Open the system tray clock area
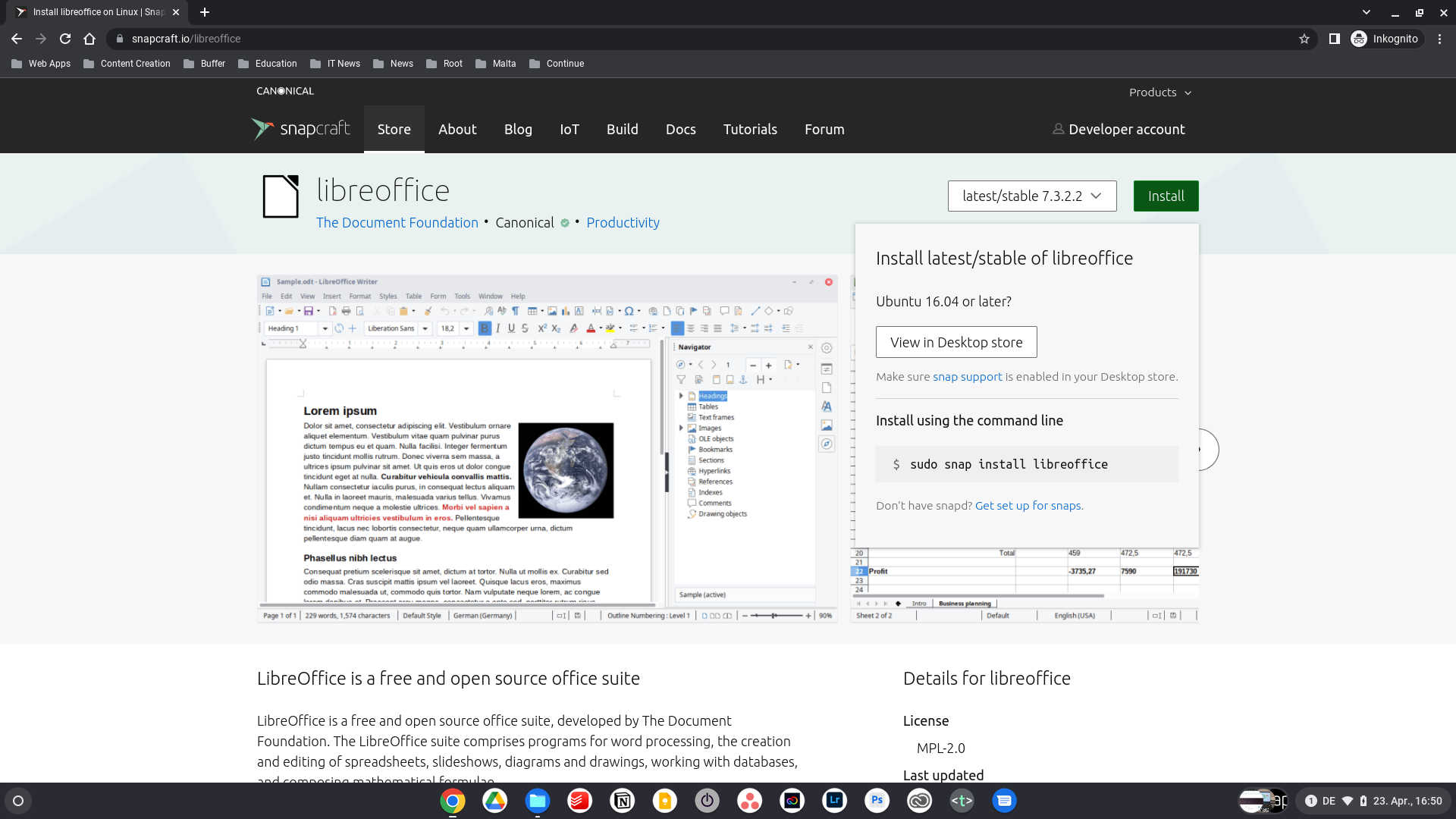1456x819 pixels. point(1373,801)
